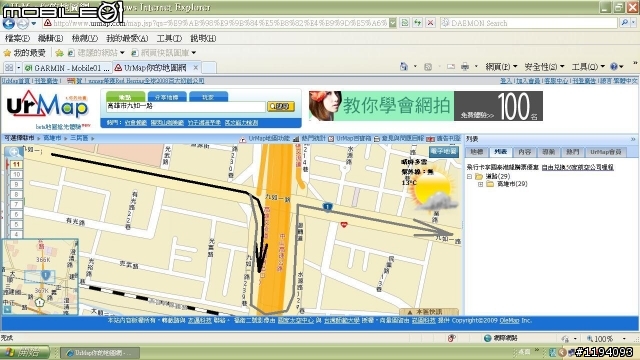Open the 檔案(F) menu
Screen dimensions: 640x360
pos(18,38)
